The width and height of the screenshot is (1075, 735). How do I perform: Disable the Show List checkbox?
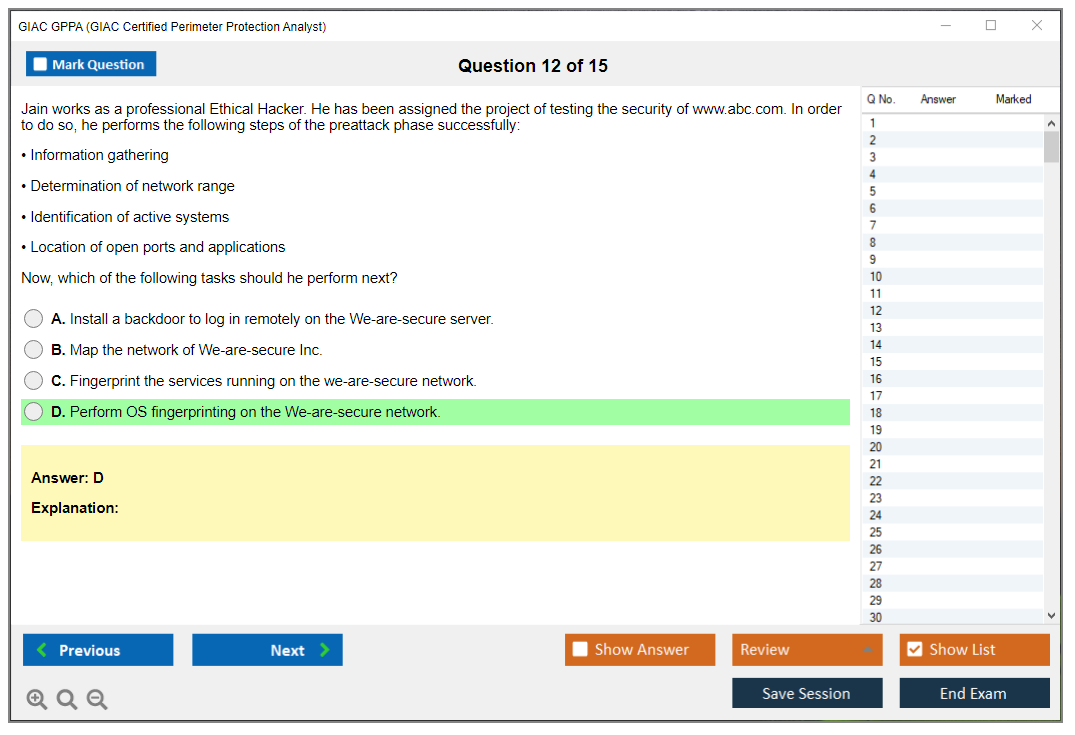(915, 649)
